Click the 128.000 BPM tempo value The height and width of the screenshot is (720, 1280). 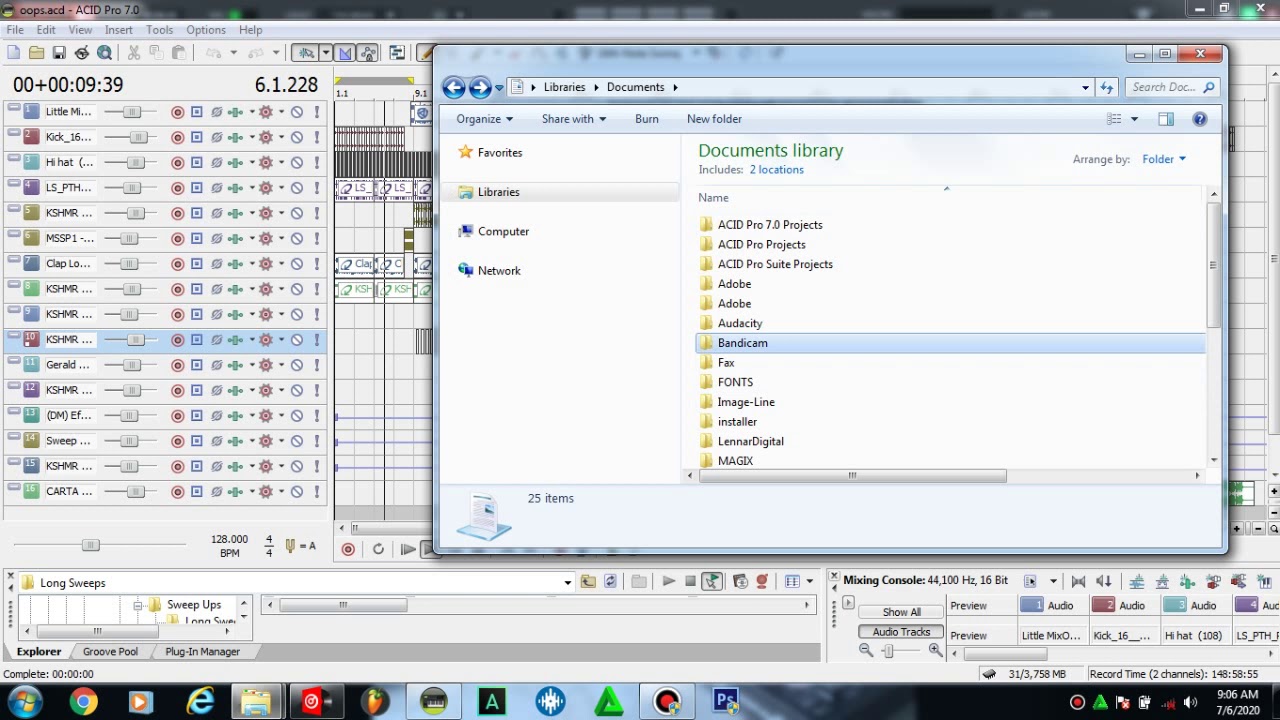click(x=229, y=539)
